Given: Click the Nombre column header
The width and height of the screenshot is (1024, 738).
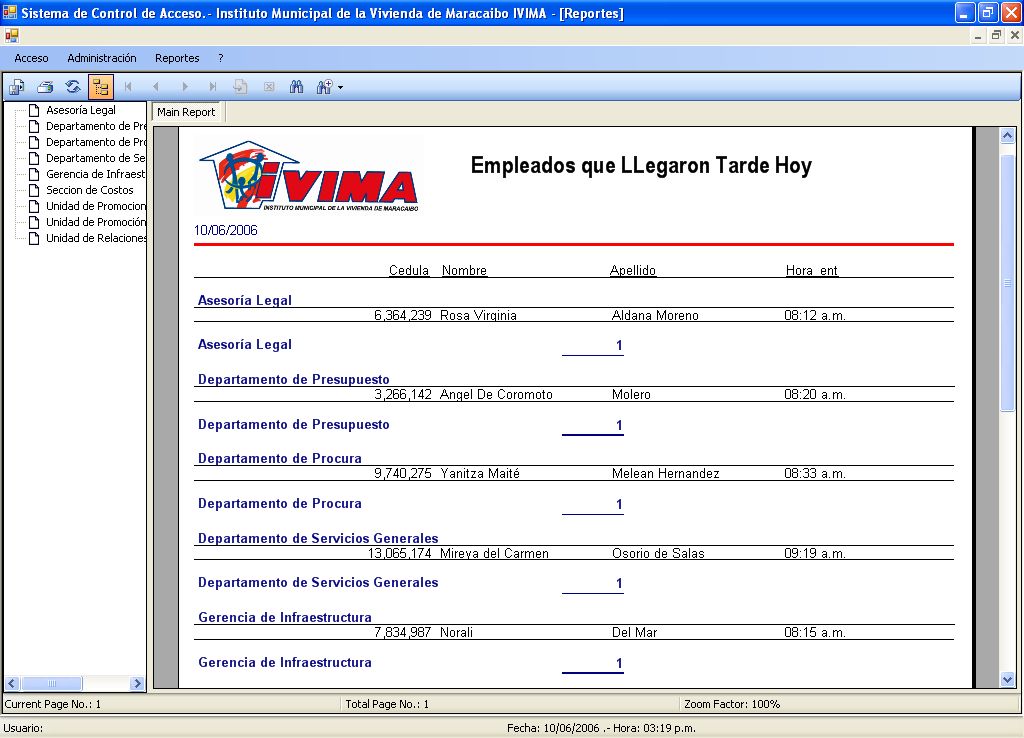Looking at the screenshot, I should [464, 270].
